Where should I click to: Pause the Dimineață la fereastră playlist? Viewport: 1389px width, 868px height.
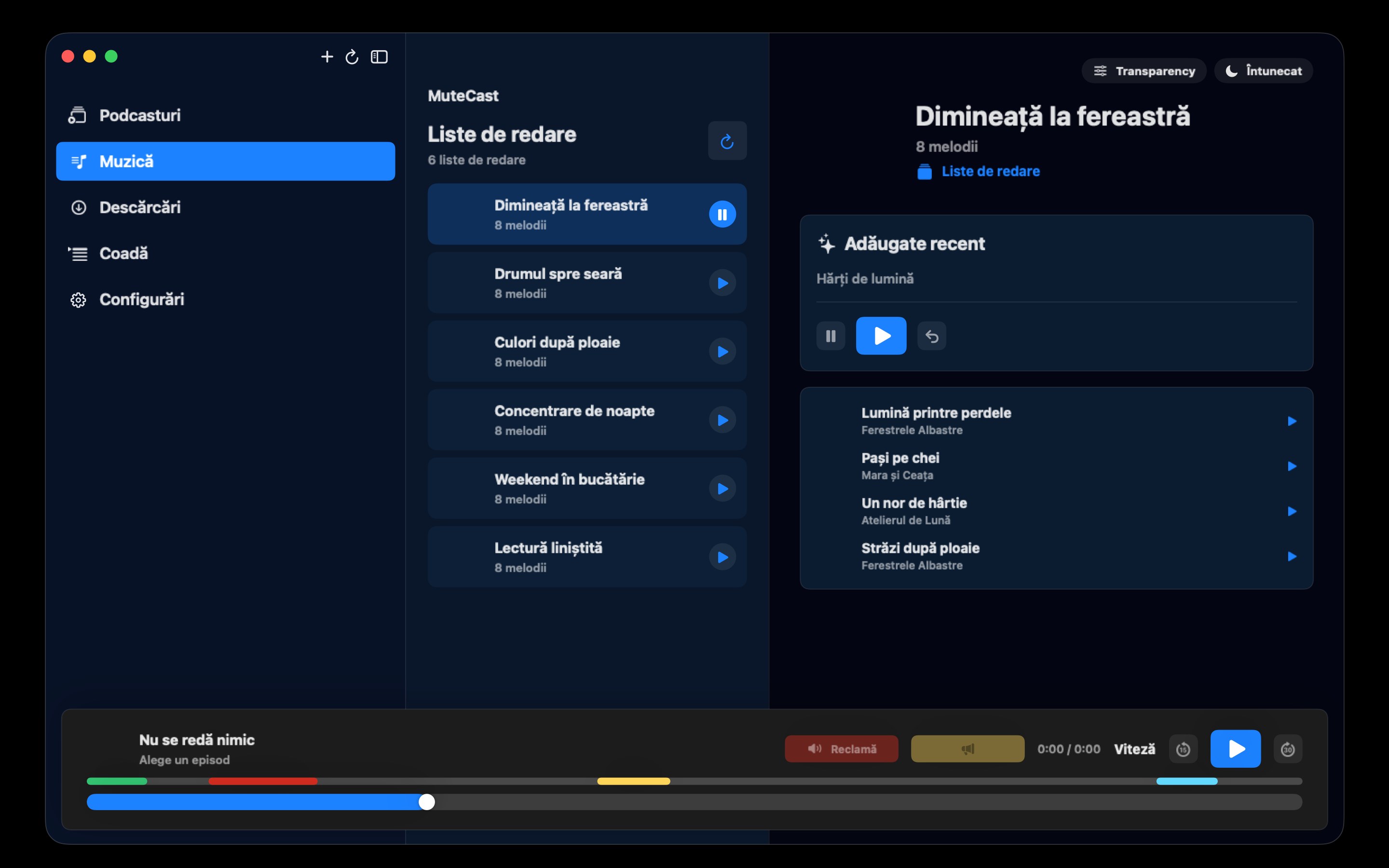pos(722,214)
